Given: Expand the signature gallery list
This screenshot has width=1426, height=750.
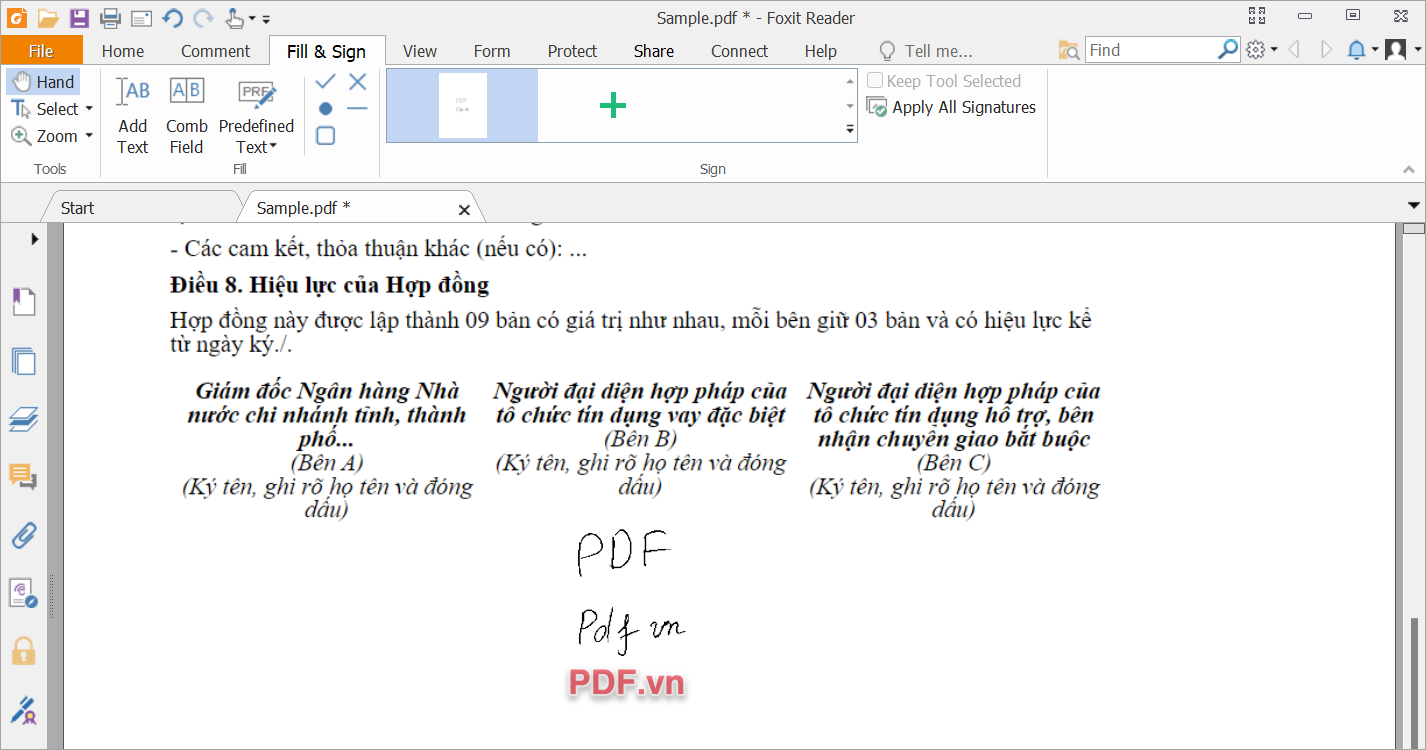Looking at the screenshot, I should coord(850,129).
